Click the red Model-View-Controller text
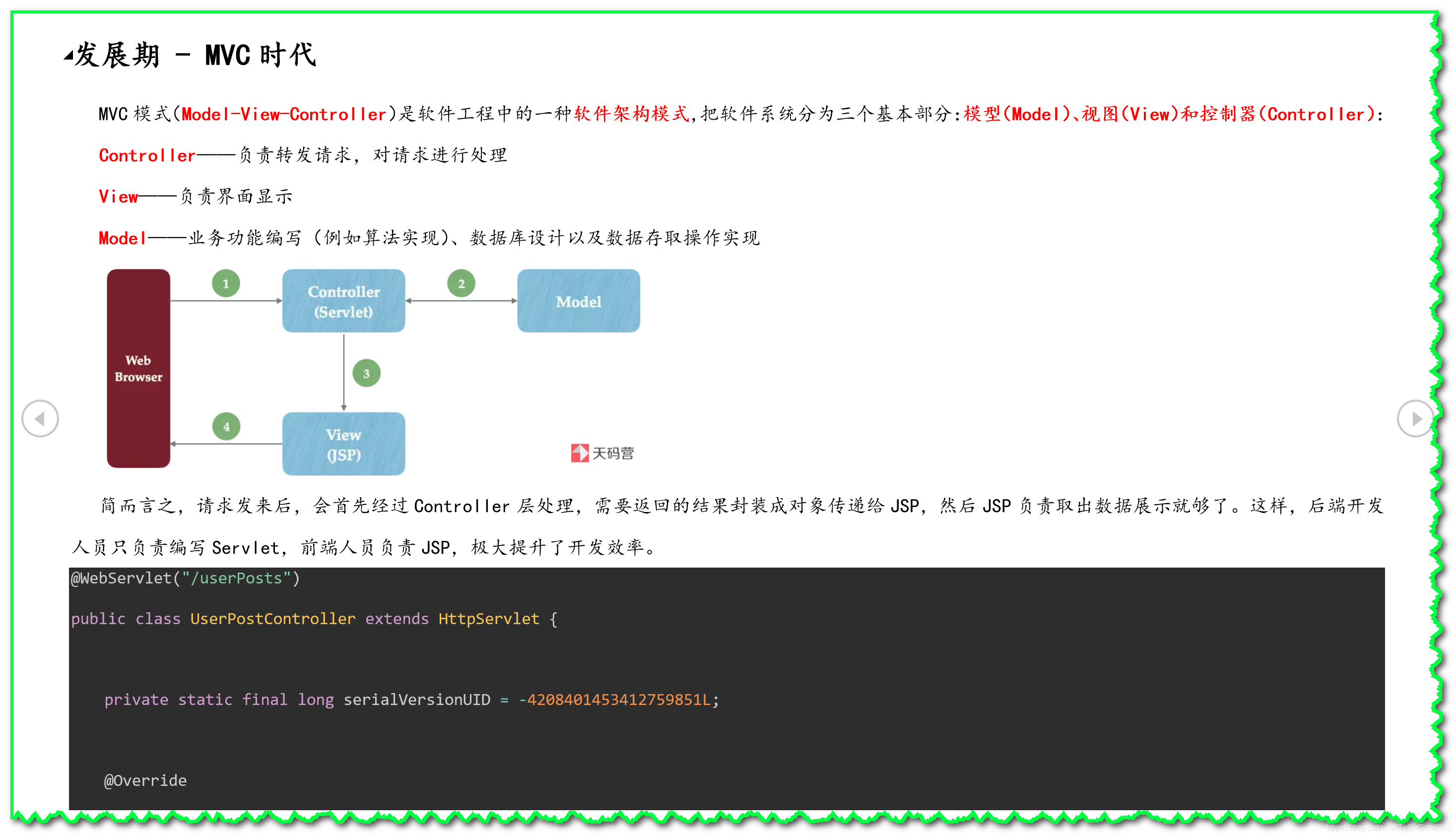 (x=284, y=115)
